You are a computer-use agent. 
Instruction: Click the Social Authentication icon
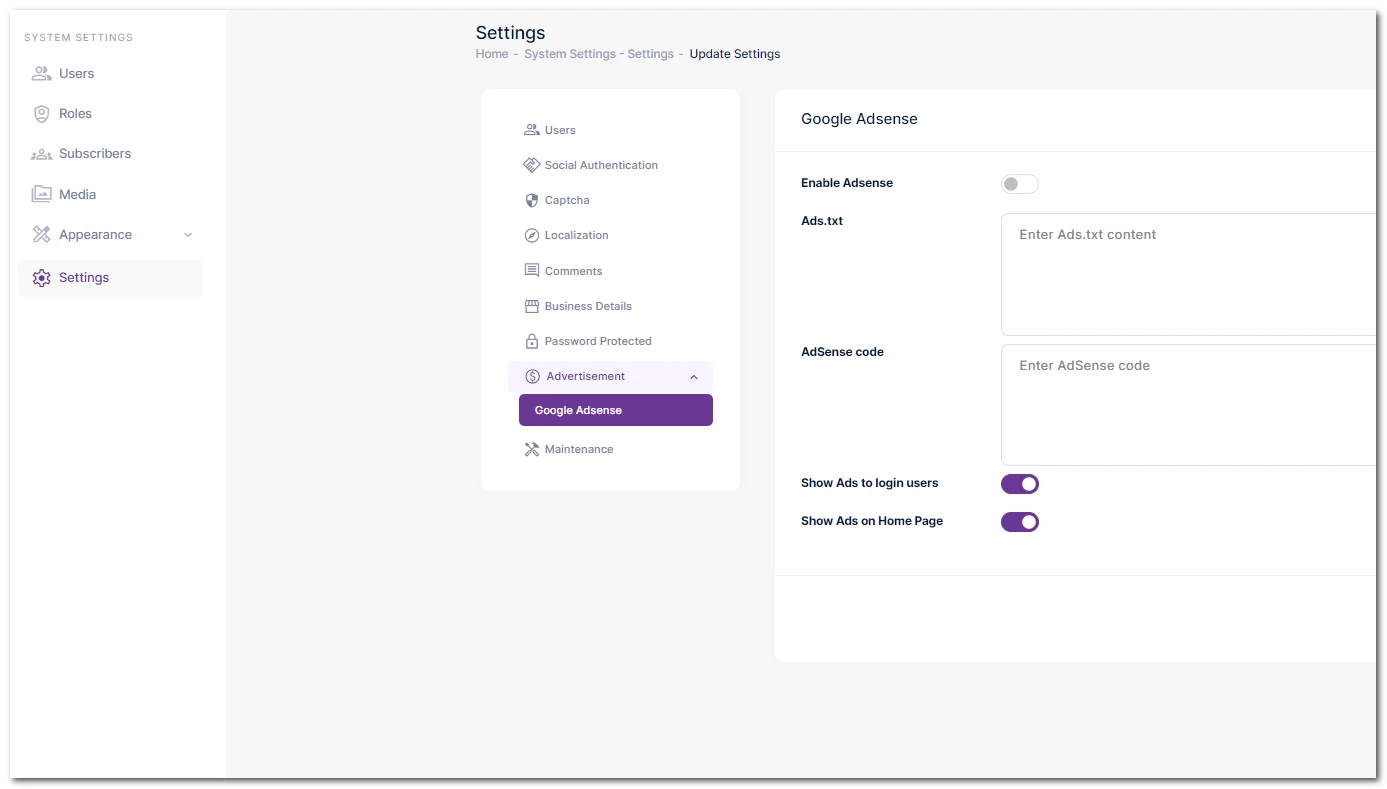532,165
